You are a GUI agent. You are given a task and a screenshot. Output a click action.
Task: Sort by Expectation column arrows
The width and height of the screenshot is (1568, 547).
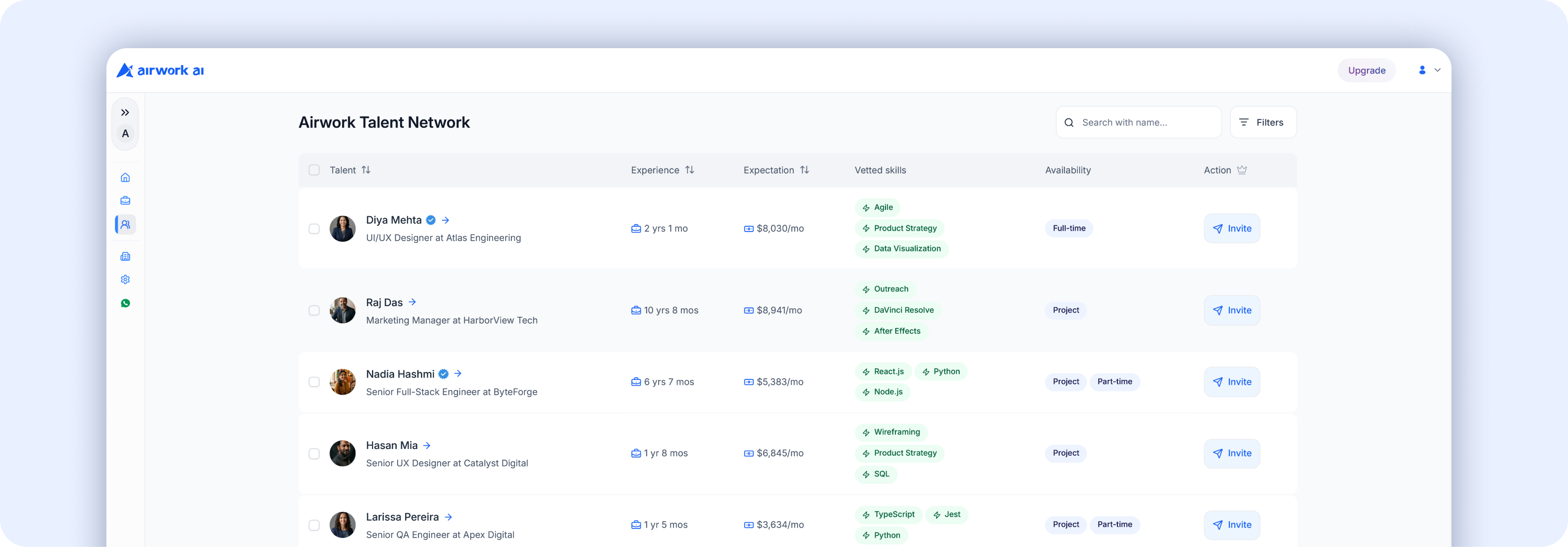tap(805, 170)
